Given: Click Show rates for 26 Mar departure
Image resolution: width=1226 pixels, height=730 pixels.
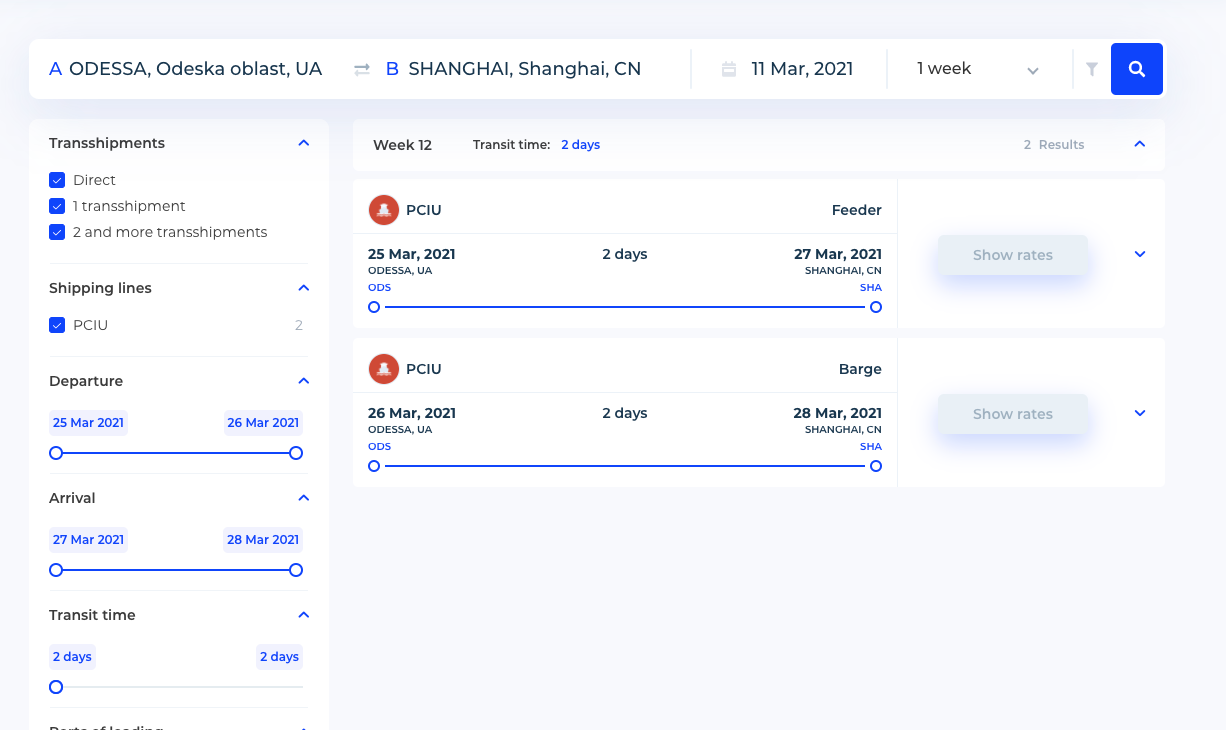Looking at the screenshot, I should coord(1012,414).
